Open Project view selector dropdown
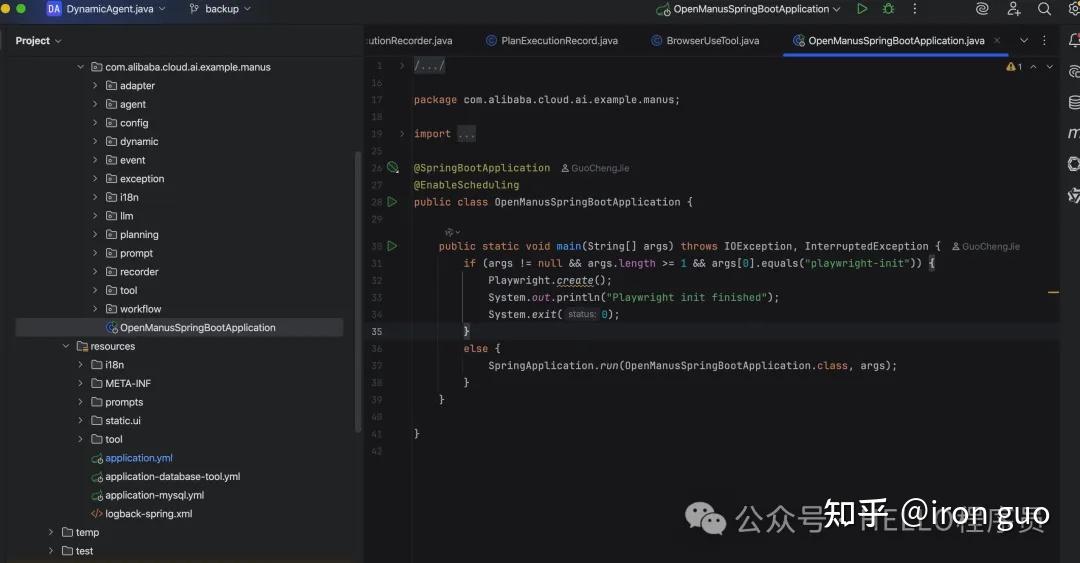The height and width of the screenshot is (563, 1080). pyautogui.click(x=39, y=41)
